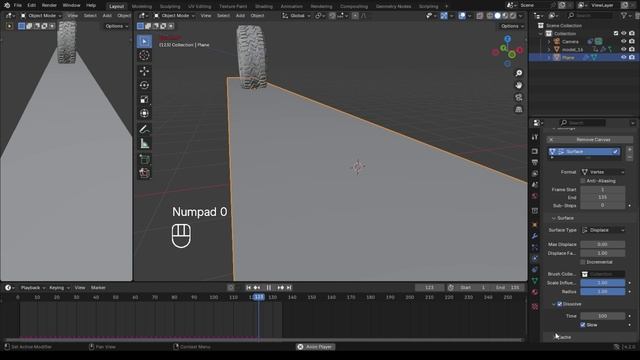Select the Measure tool

(144, 144)
